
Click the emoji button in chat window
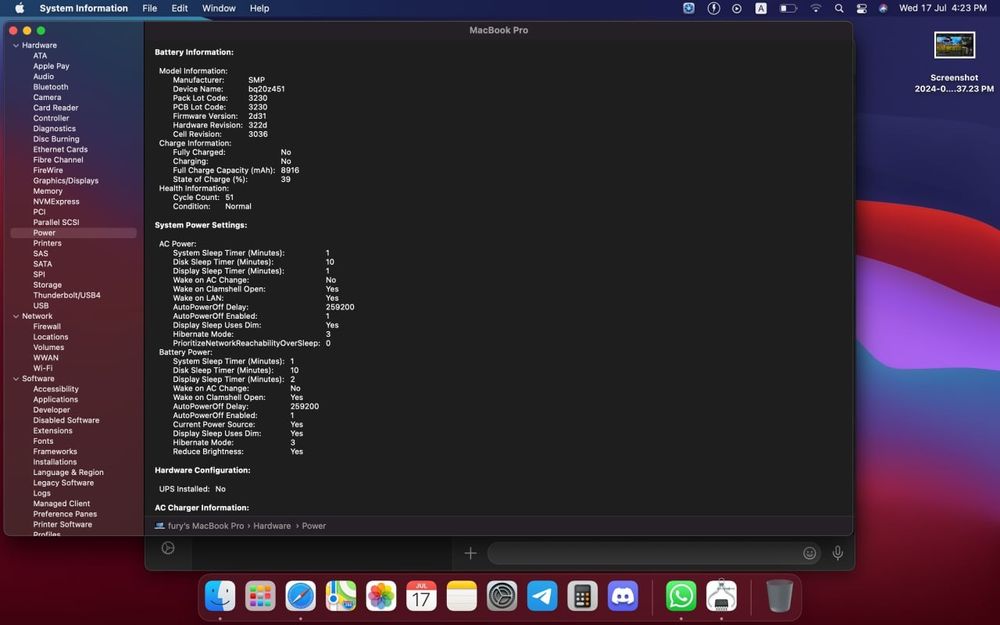(809, 553)
